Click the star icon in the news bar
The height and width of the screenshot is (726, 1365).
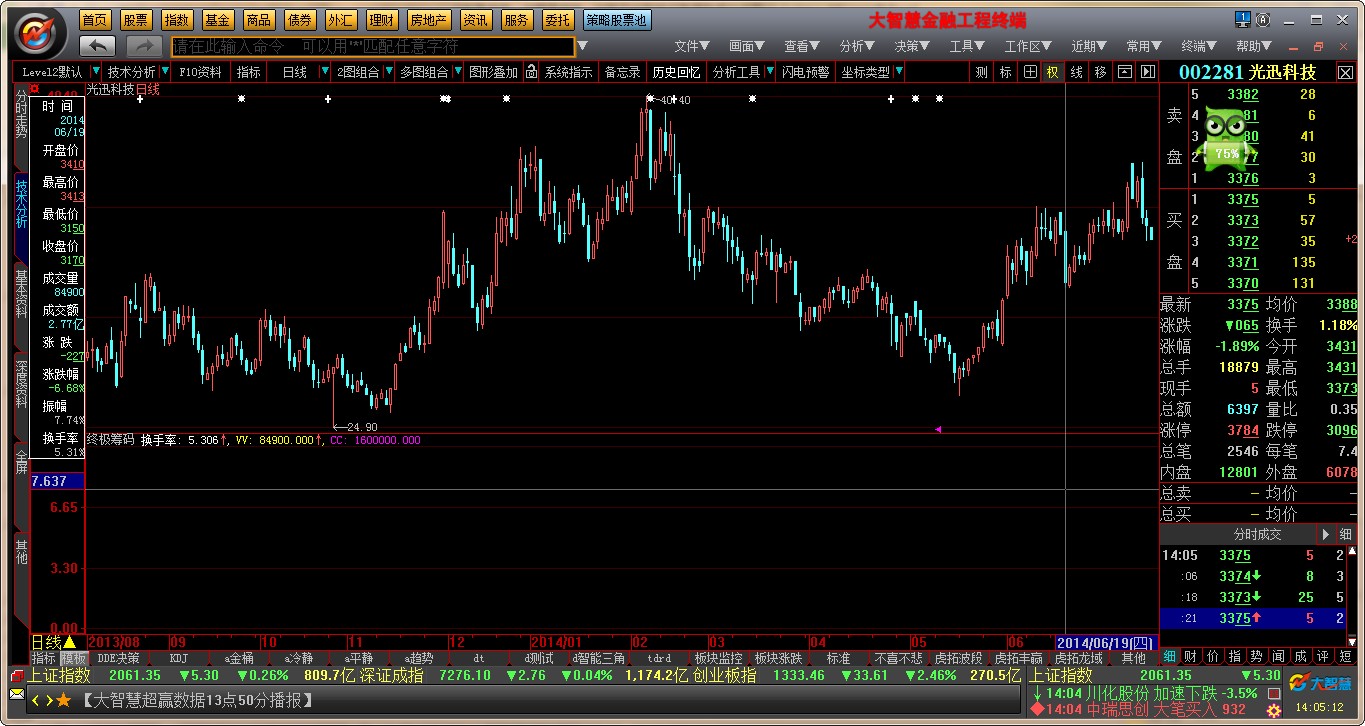[x=64, y=700]
